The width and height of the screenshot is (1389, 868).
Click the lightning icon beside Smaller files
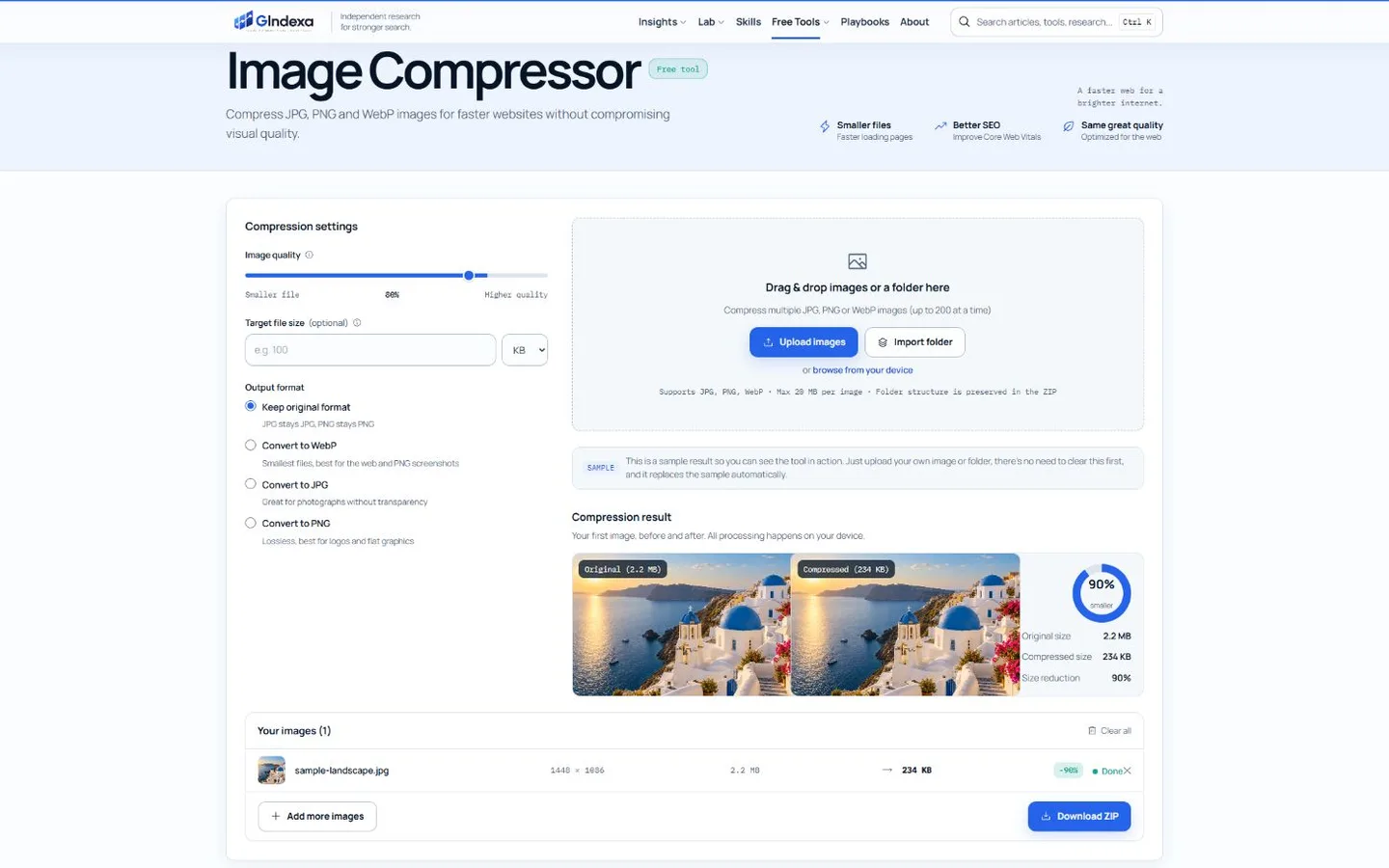(825, 126)
